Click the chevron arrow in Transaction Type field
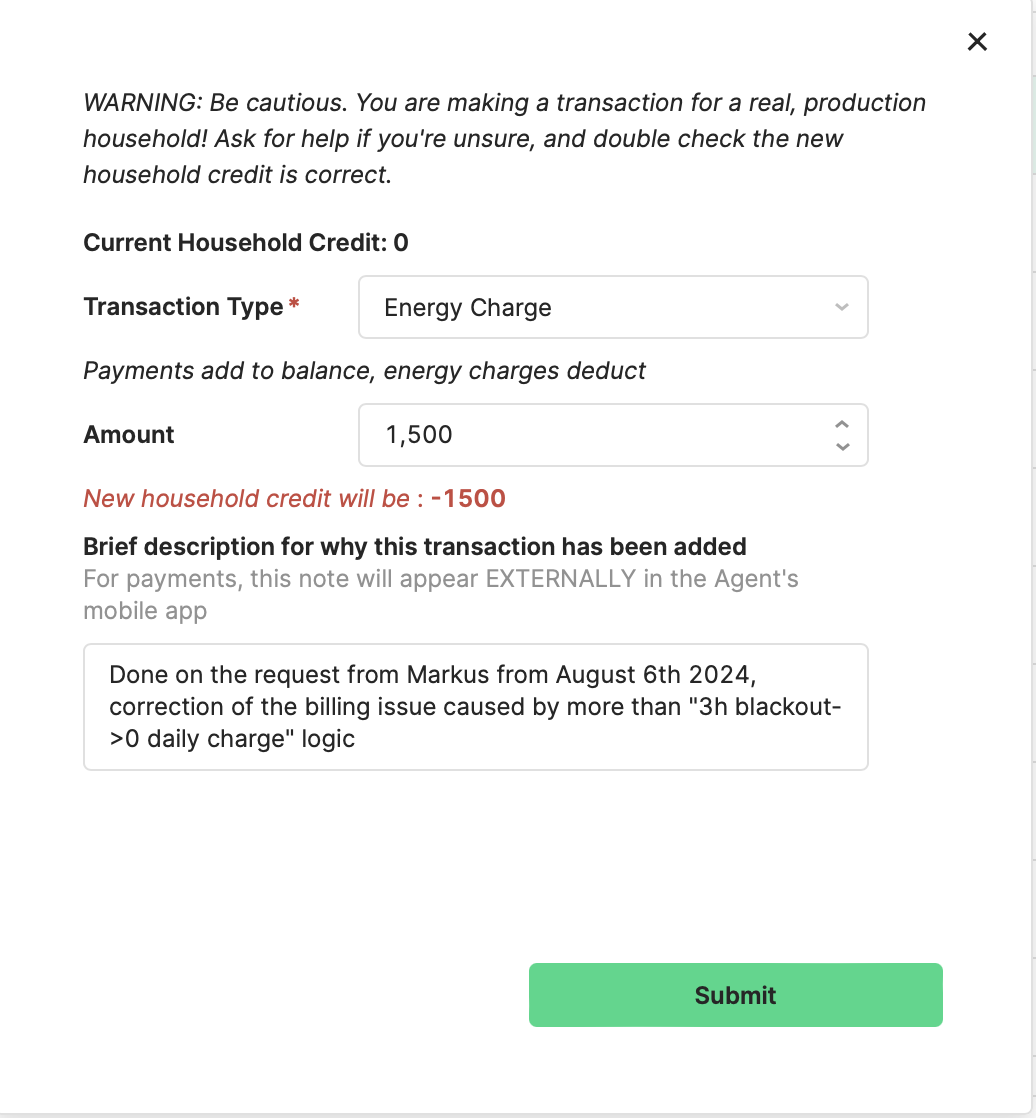The width and height of the screenshot is (1036, 1118). pos(842,307)
